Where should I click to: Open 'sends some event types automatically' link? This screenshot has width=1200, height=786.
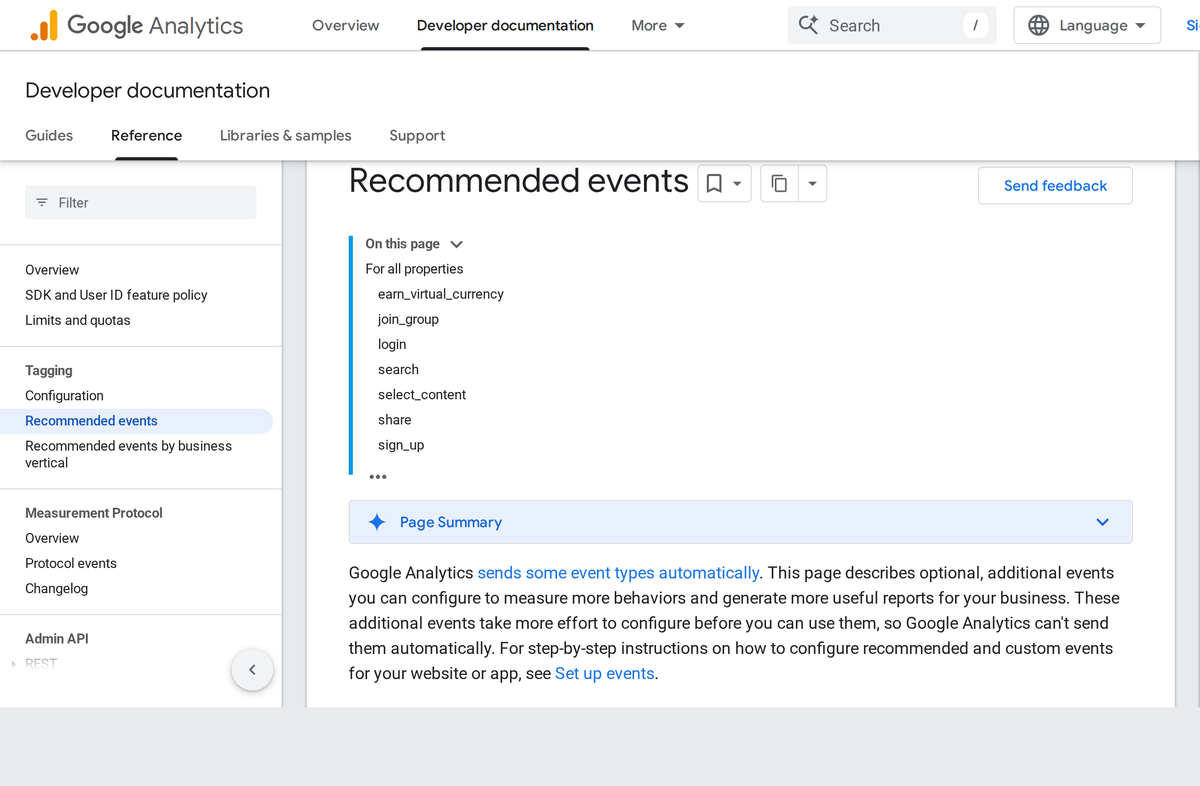click(618, 573)
